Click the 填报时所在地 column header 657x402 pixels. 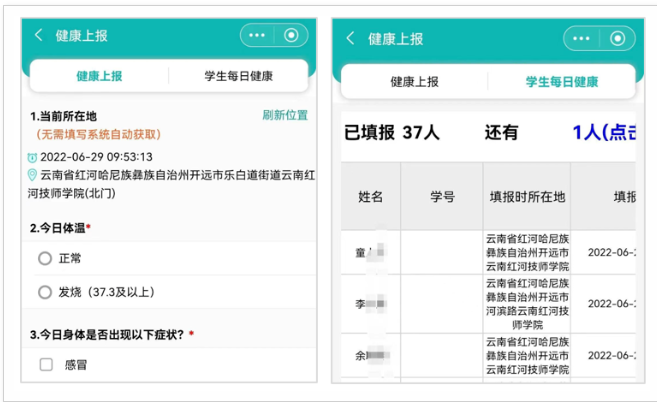(526, 196)
